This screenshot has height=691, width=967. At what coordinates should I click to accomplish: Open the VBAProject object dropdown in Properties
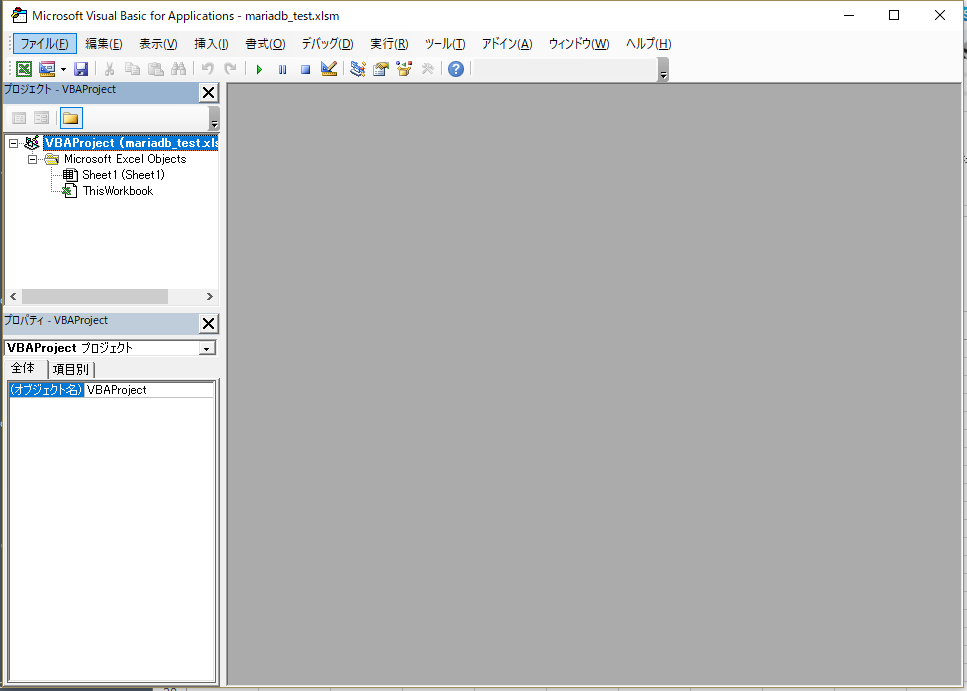207,348
